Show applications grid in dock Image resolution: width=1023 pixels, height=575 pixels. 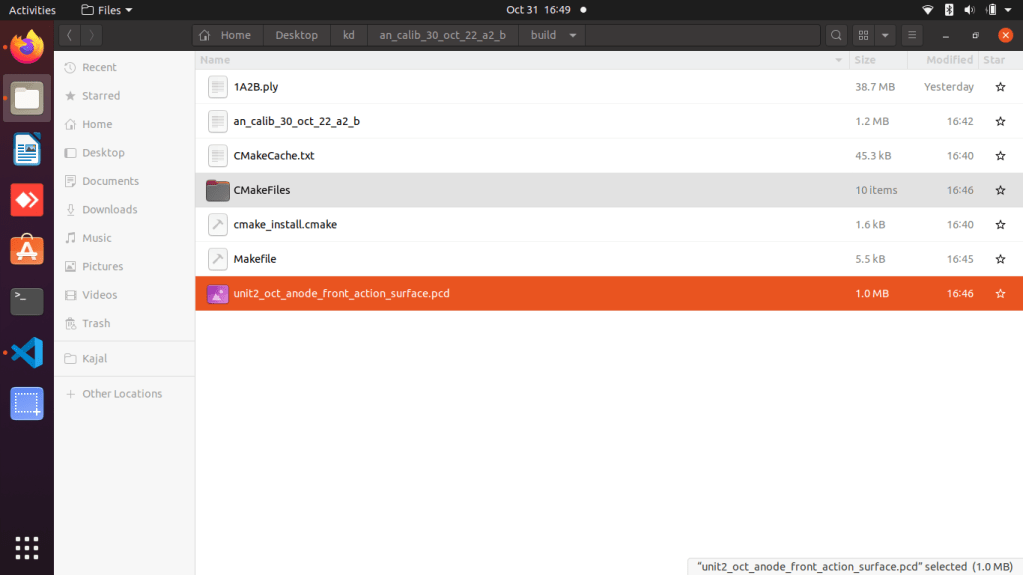pyautogui.click(x=27, y=547)
